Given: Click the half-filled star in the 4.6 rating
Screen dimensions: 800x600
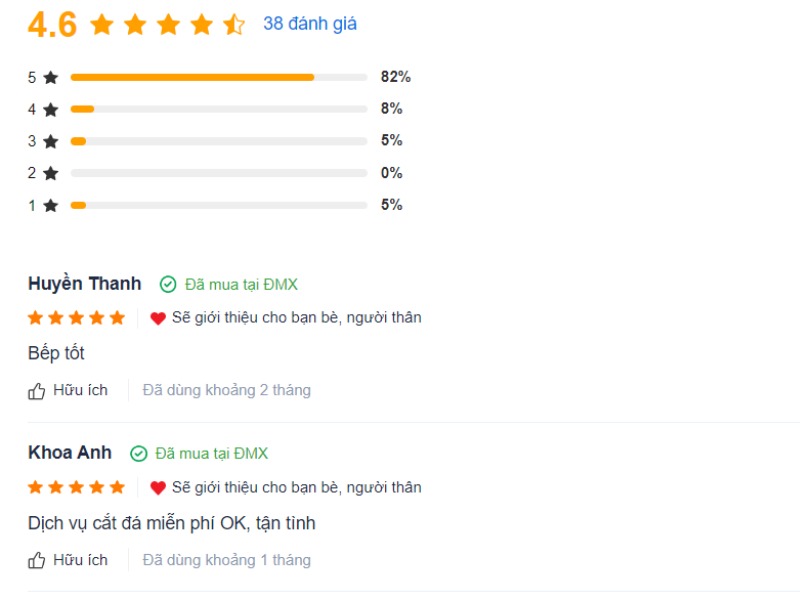Looking at the screenshot, I should tap(234, 24).
